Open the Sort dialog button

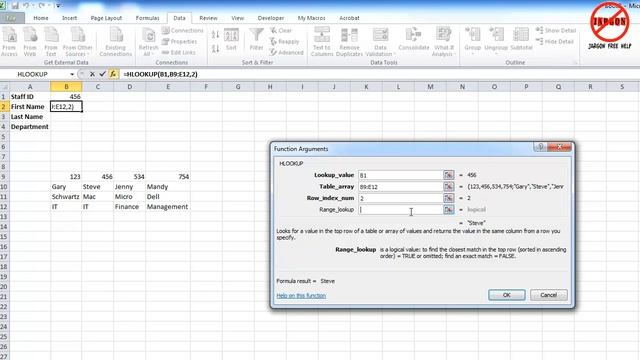231,40
